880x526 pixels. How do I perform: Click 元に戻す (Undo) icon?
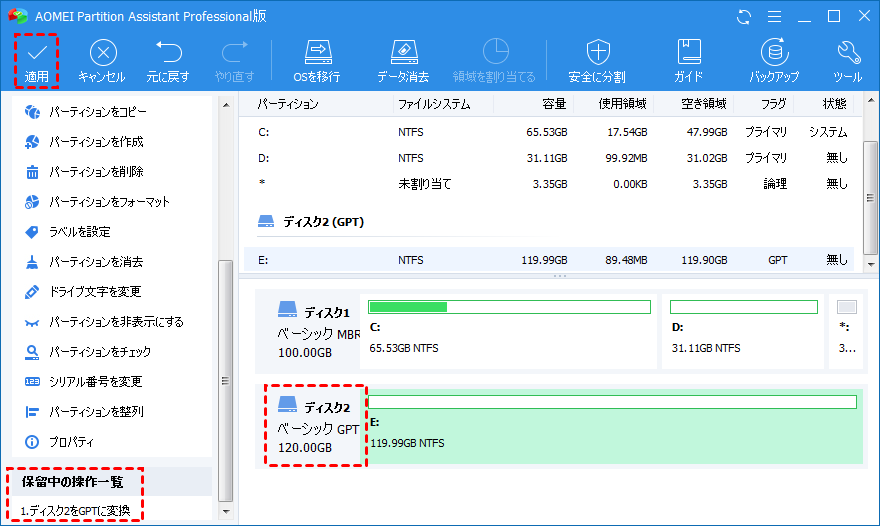tap(168, 61)
